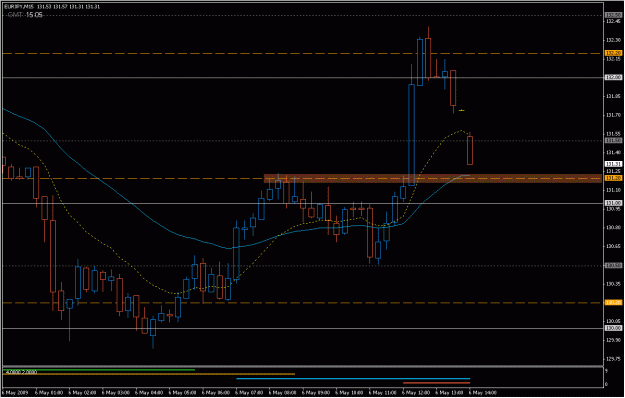
Task: Click the blue session bar in indicator pane
Action: [x=353, y=378]
